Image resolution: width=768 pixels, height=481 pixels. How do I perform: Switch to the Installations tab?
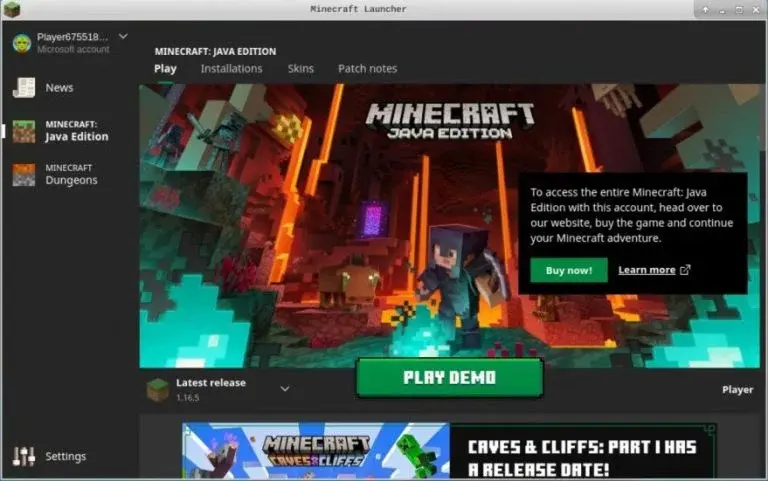231,69
